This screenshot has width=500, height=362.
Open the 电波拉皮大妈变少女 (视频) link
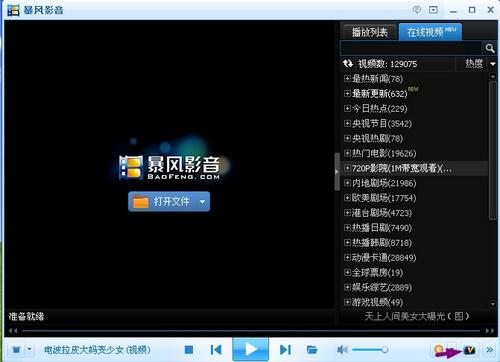tap(97, 350)
